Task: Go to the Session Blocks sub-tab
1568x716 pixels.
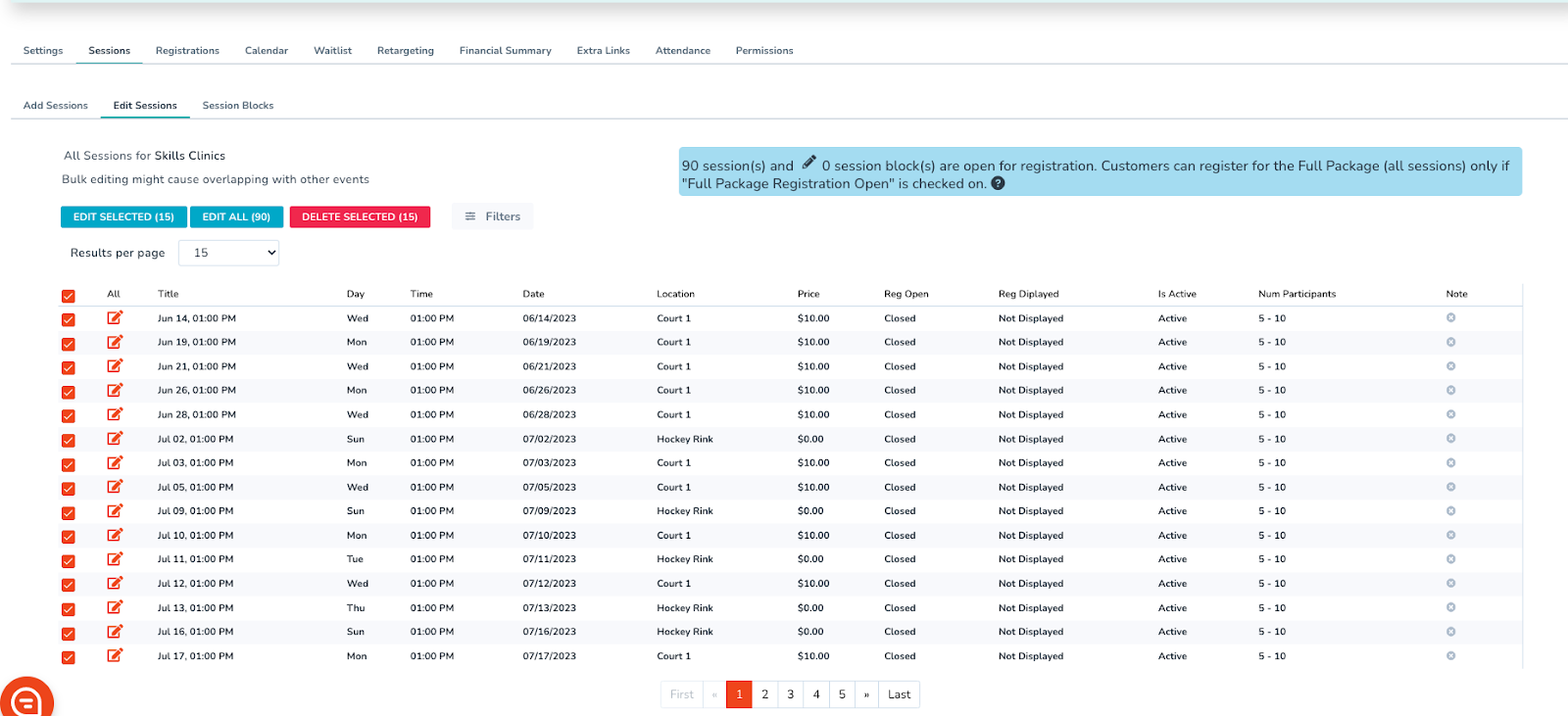Action: tap(238, 106)
